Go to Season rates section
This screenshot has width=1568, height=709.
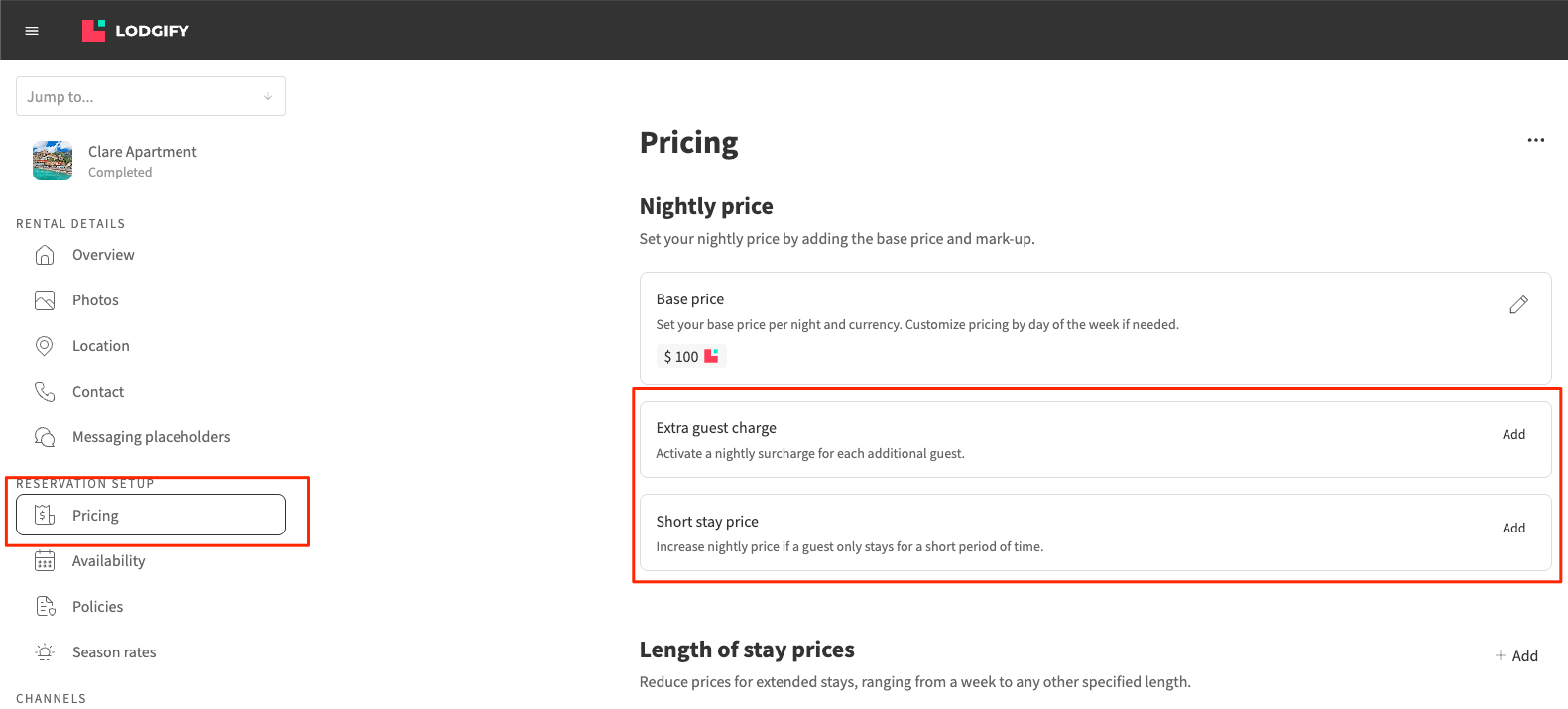pyautogui.click(x=114, y=652)
